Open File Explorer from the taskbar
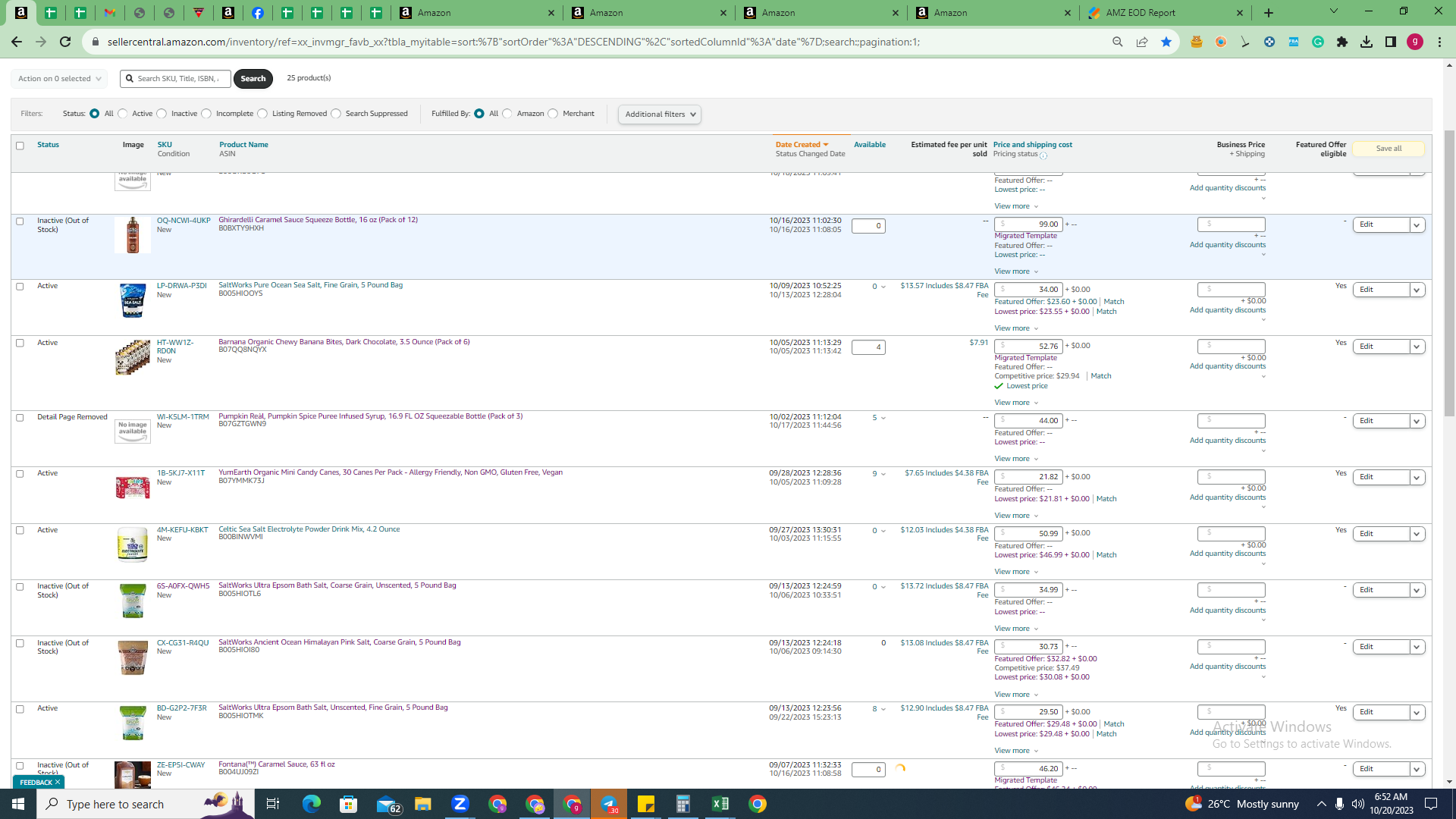Screen dimensions: 1456x819 coord(423,804)
